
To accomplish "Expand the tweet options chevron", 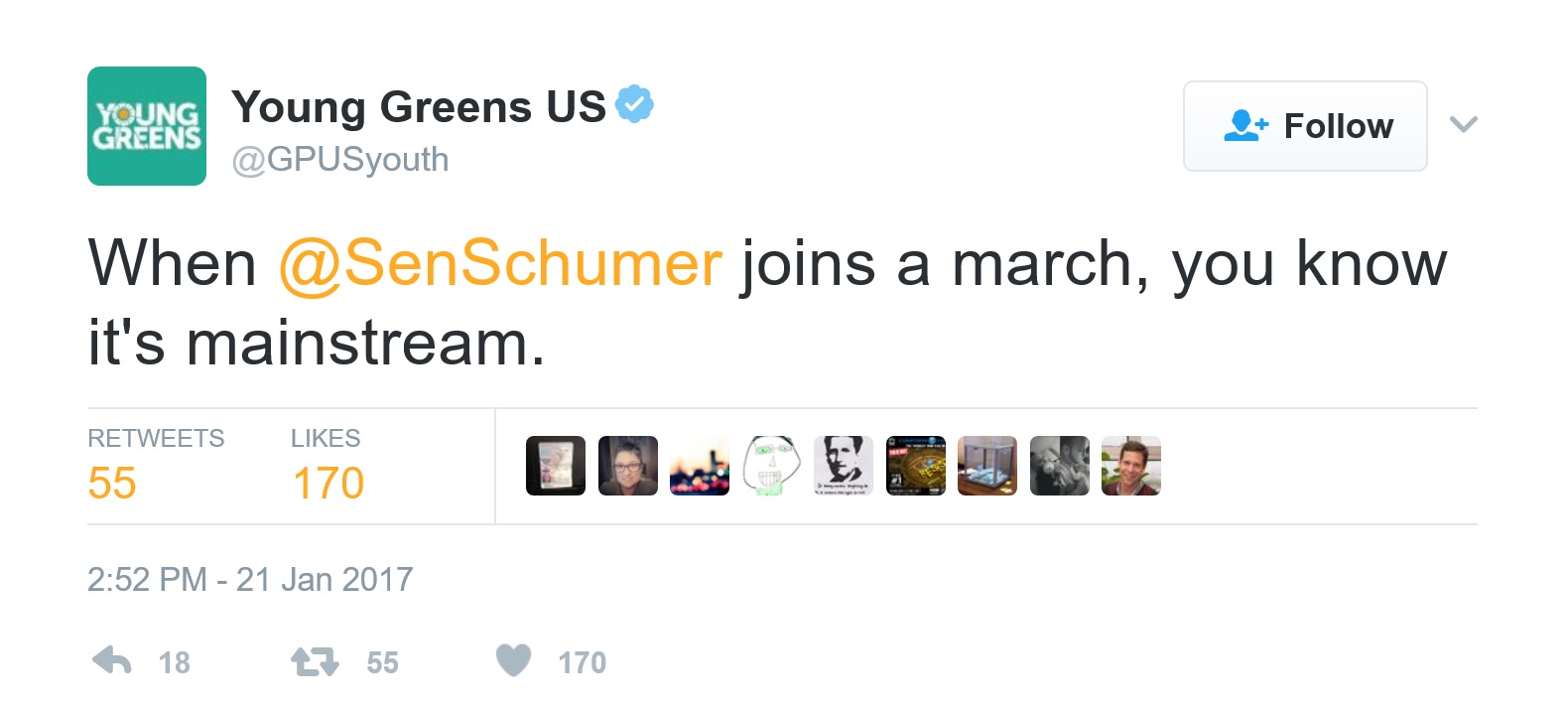I will tap(1463, 125).
